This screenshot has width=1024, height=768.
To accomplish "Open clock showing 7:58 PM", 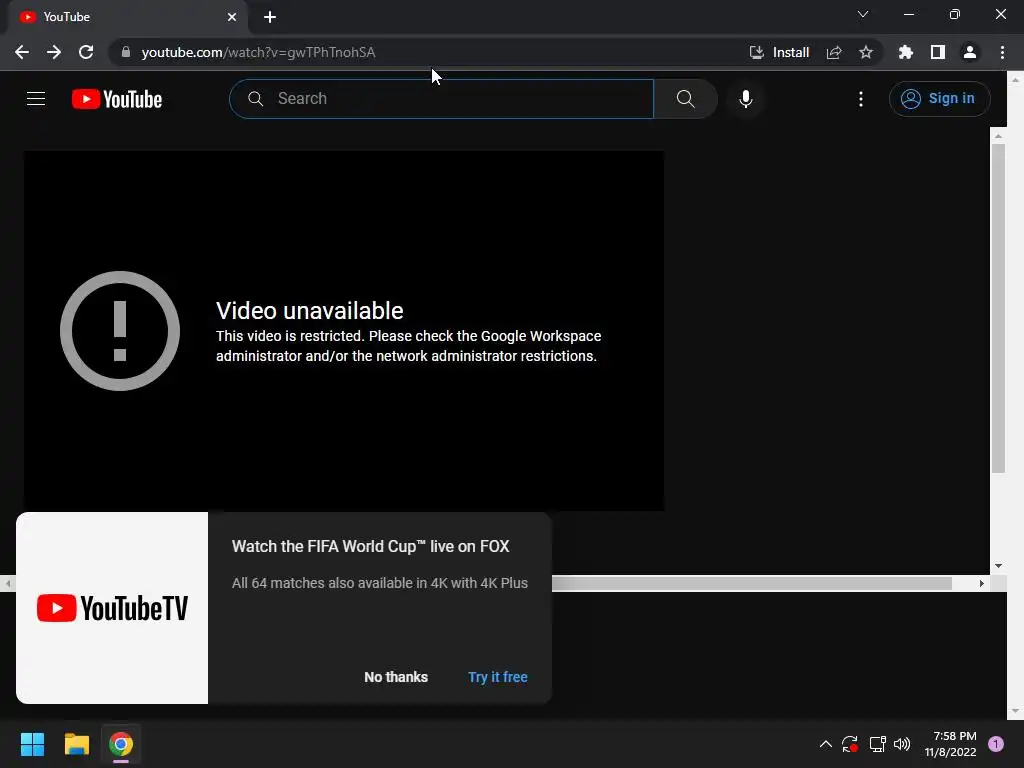I will pos(950,744).
